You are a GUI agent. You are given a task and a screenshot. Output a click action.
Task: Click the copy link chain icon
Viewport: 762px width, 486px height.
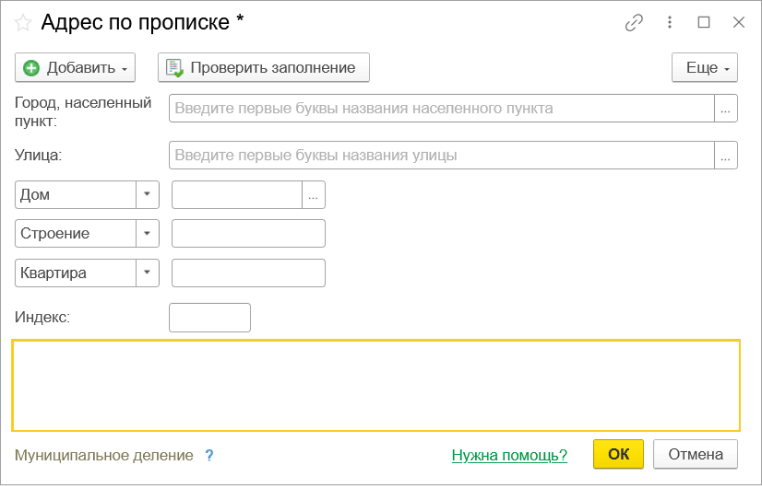point(633,22)
